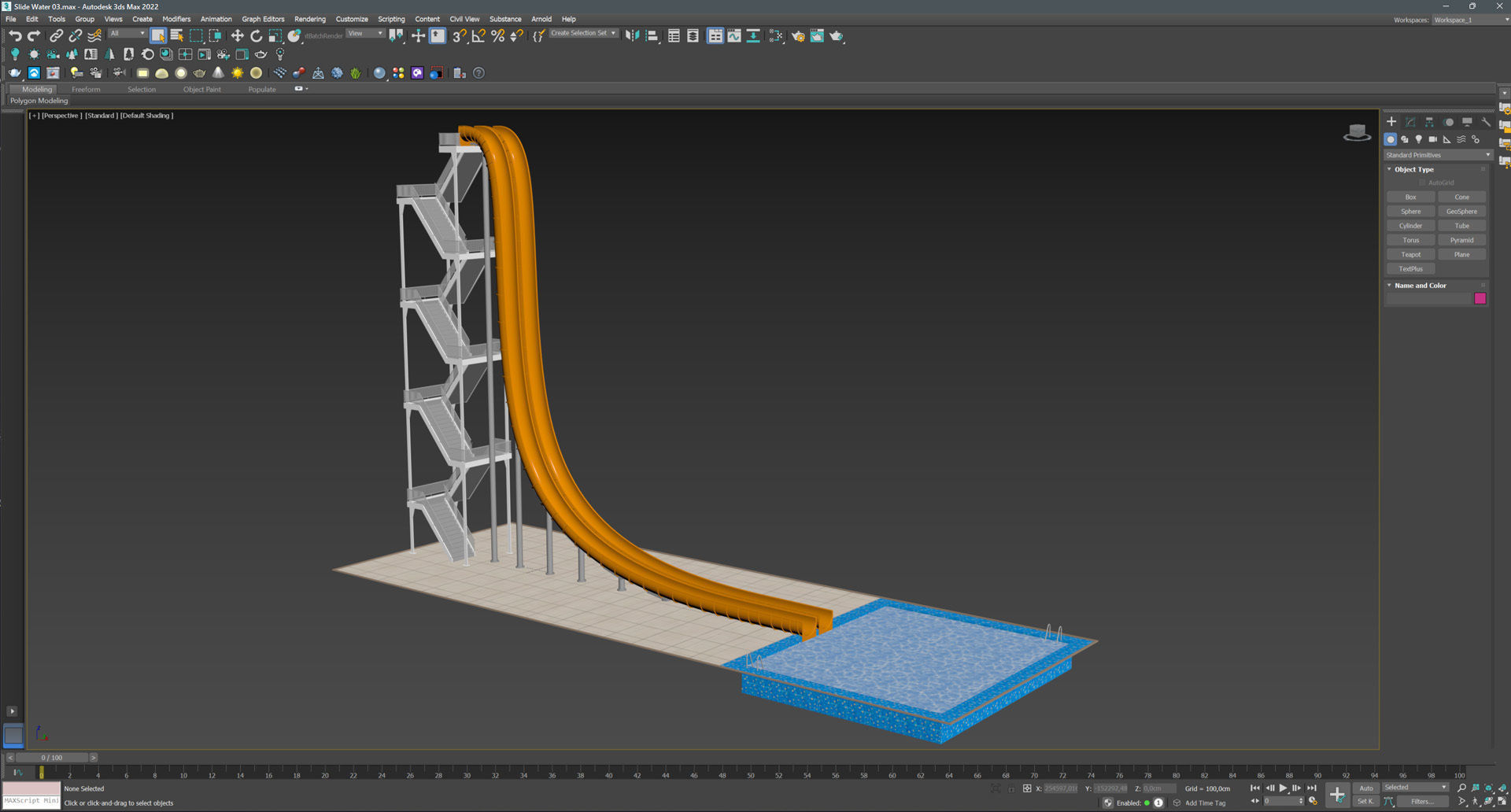Image resolution: width=1511 pixels, height=812 pixels.
Task: Open the Rendering menu
Action: tap(310, 19)
